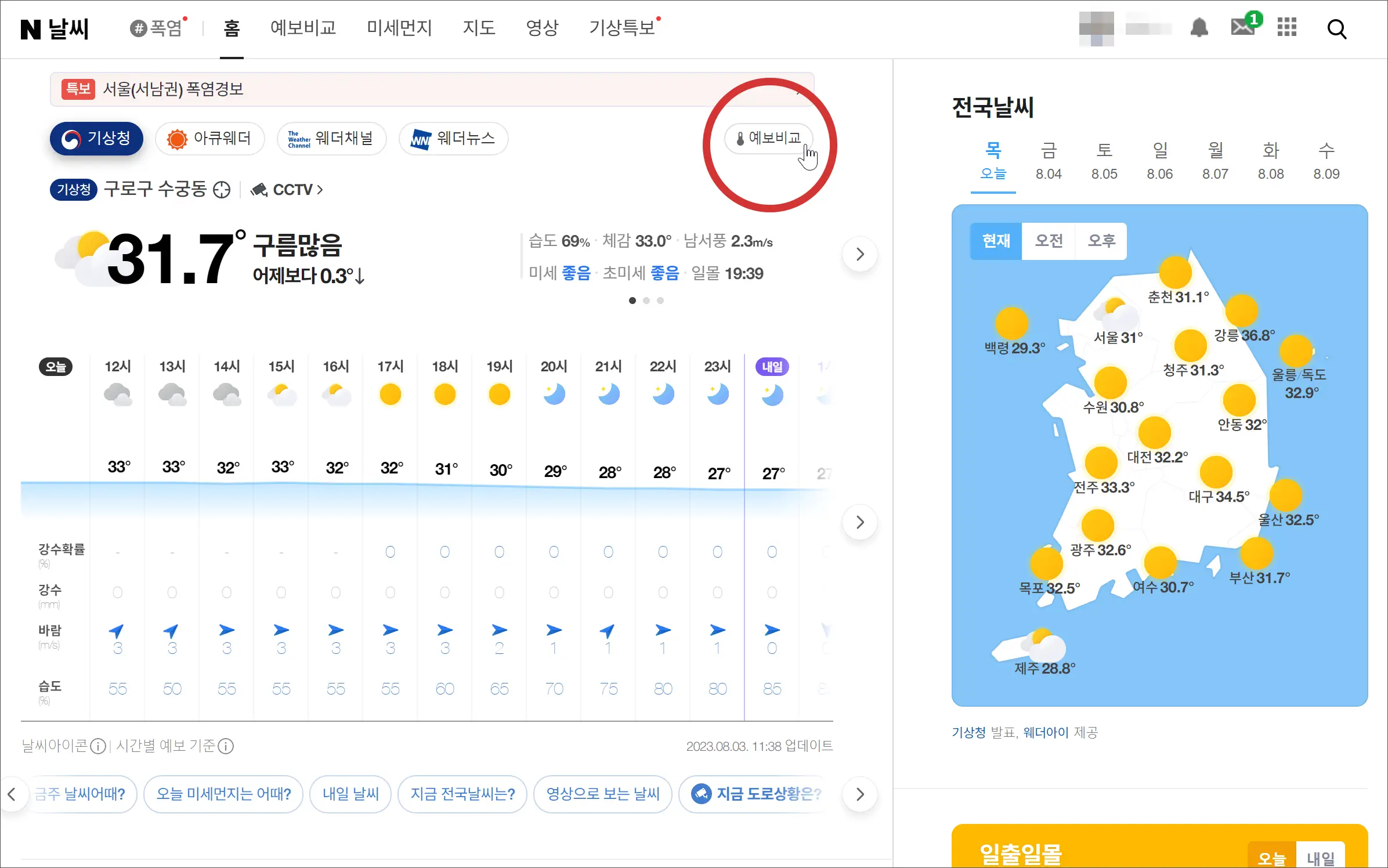Screen dimensions: 1388x868
Task: Open the apps grid icon
Action: pos(1286,27)
